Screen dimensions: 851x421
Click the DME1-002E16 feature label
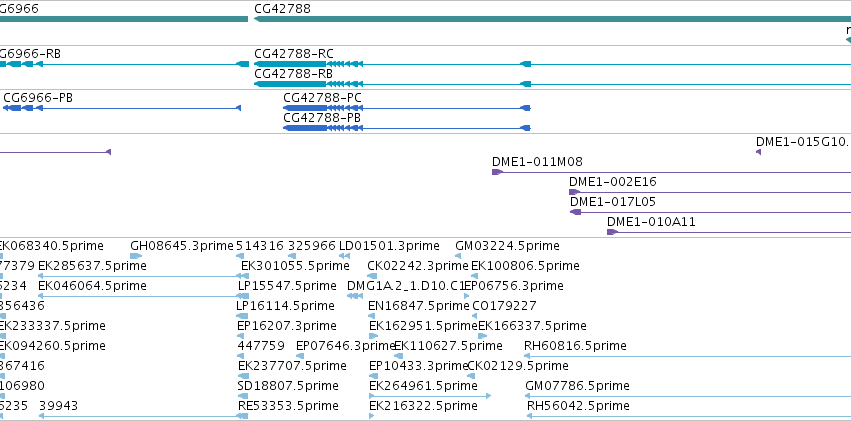(x=613, y=182)
